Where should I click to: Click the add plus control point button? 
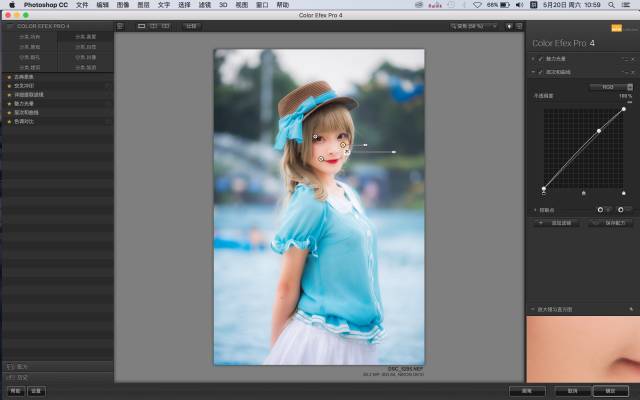pos(604,210)
